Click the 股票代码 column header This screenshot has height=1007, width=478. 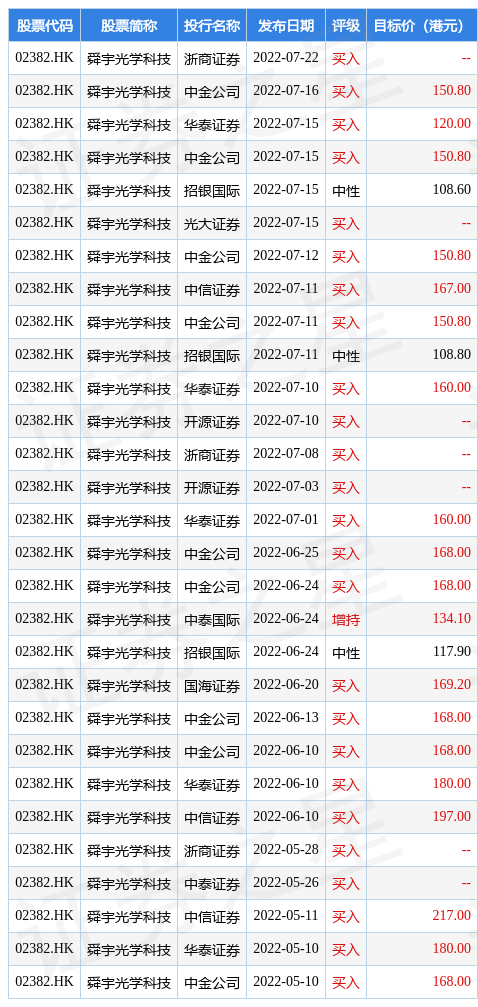[x=44, y=26]
